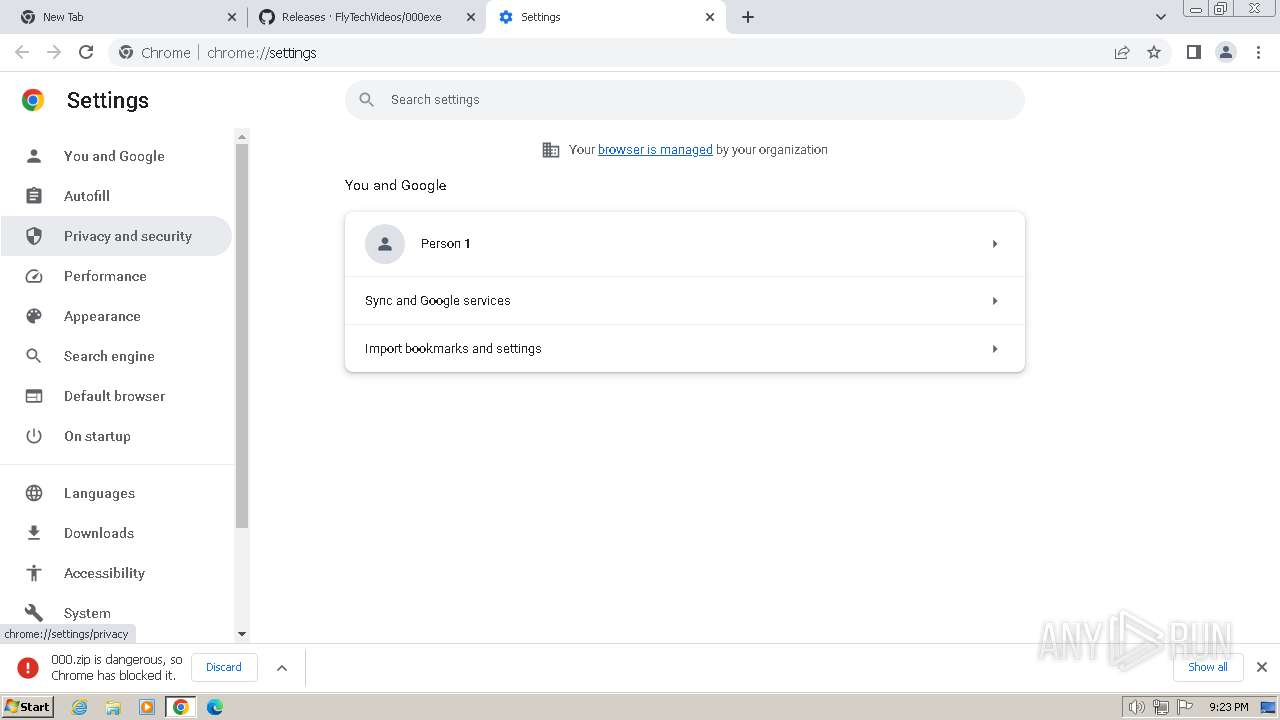Open the Person 1 profile row

(685, 244)
